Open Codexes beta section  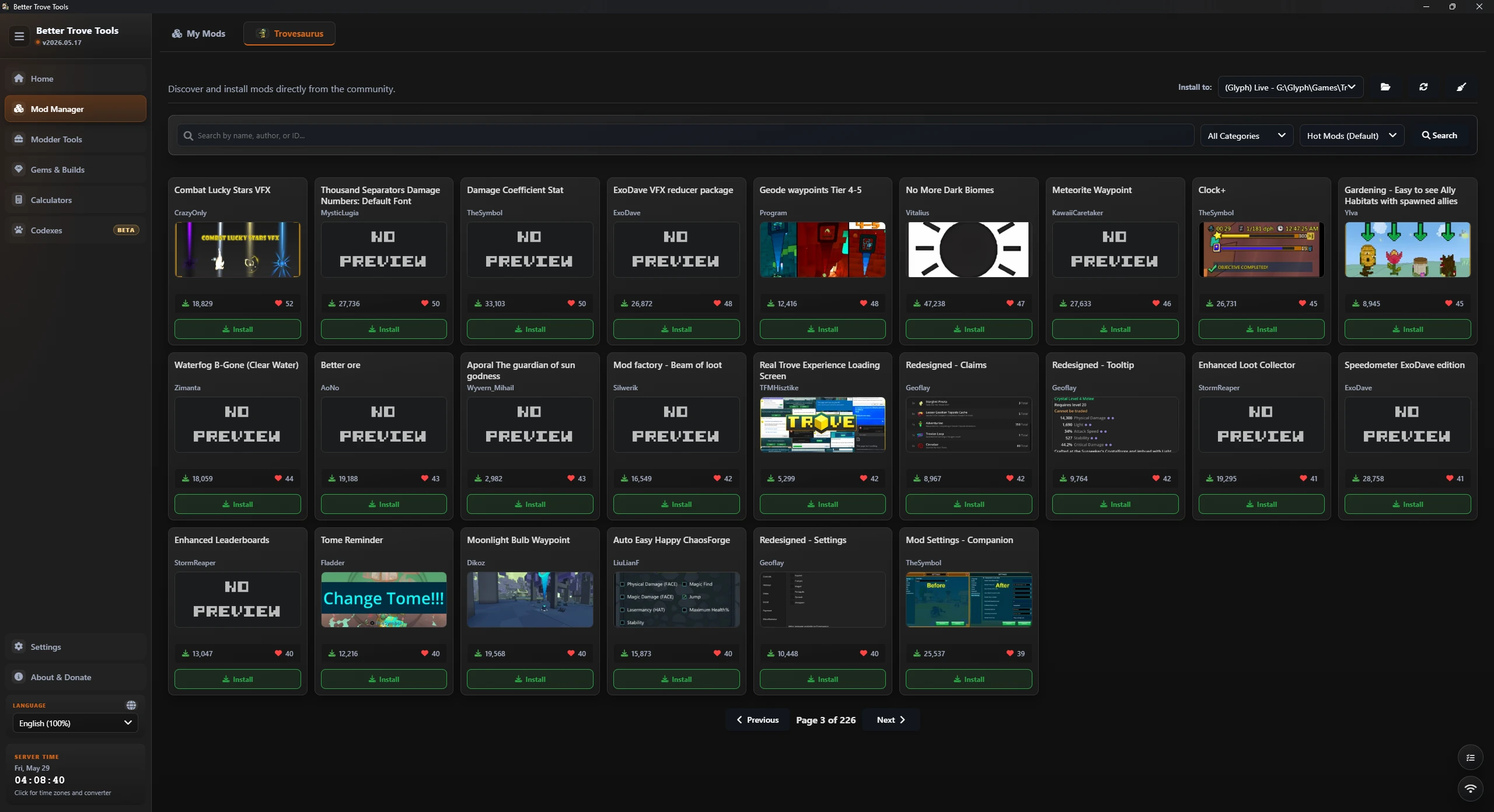pyautogui.click(x=75, y=230)
